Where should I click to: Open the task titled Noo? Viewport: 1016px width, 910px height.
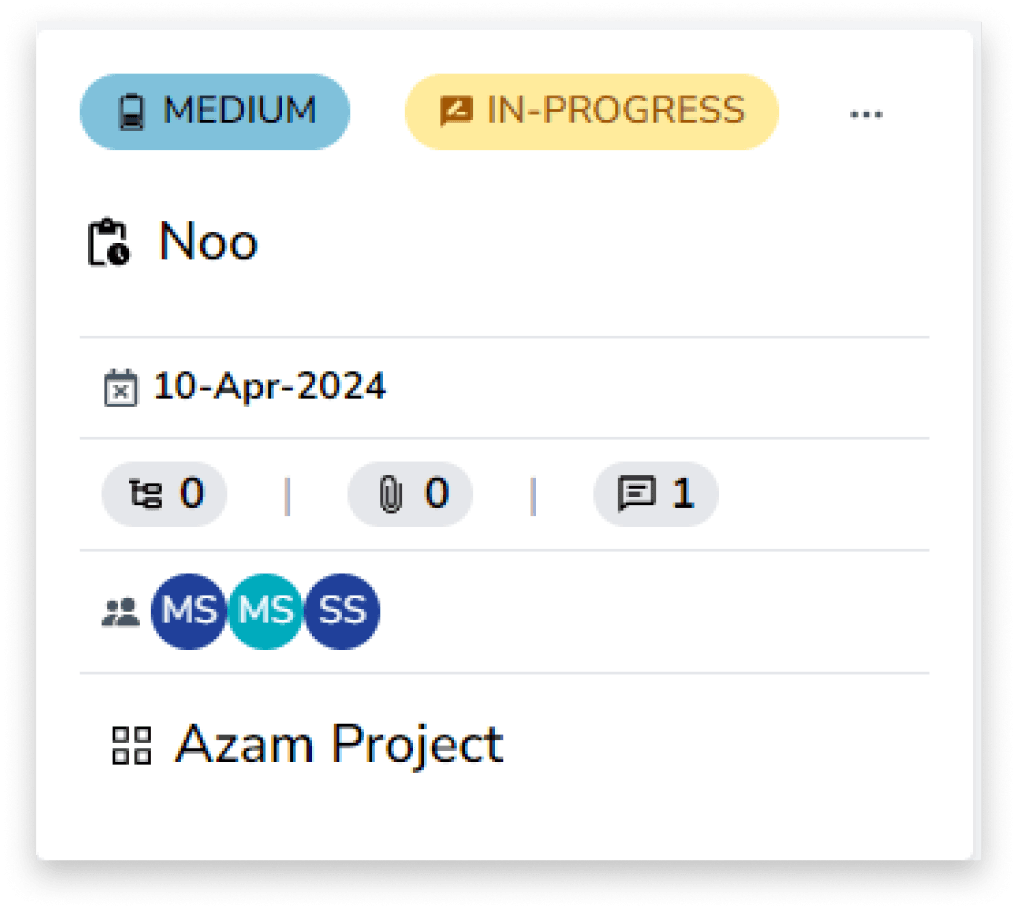coord(208,242)
